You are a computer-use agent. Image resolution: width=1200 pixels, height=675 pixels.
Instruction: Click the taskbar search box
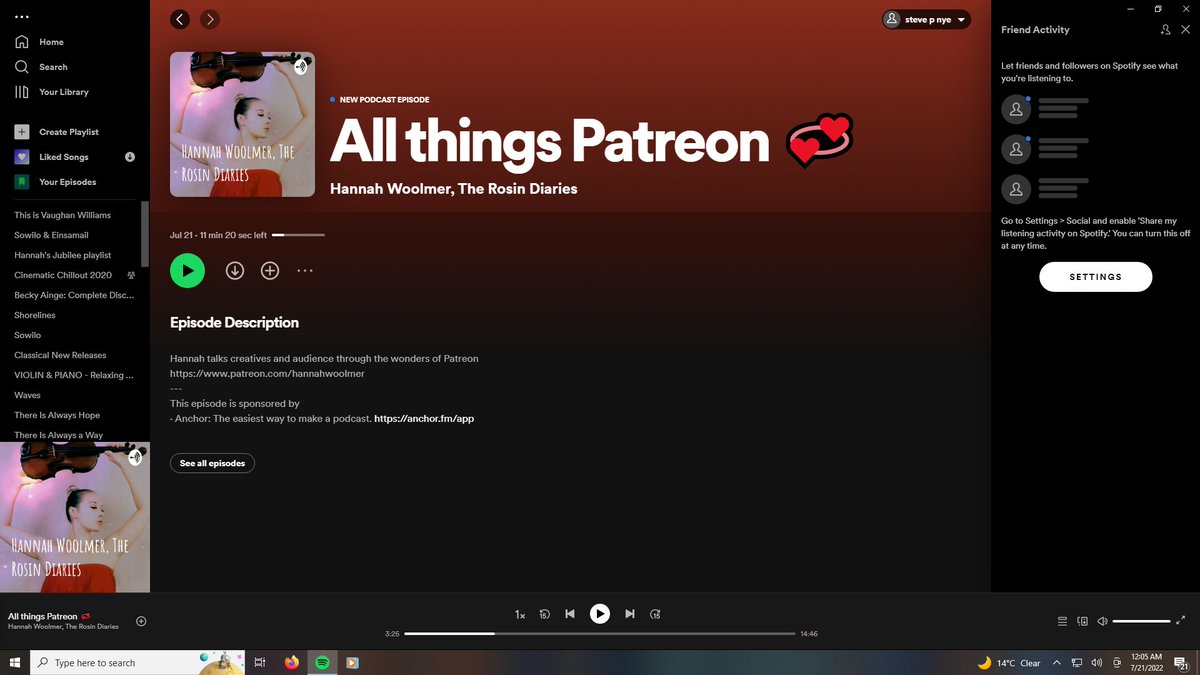point(136,662)
